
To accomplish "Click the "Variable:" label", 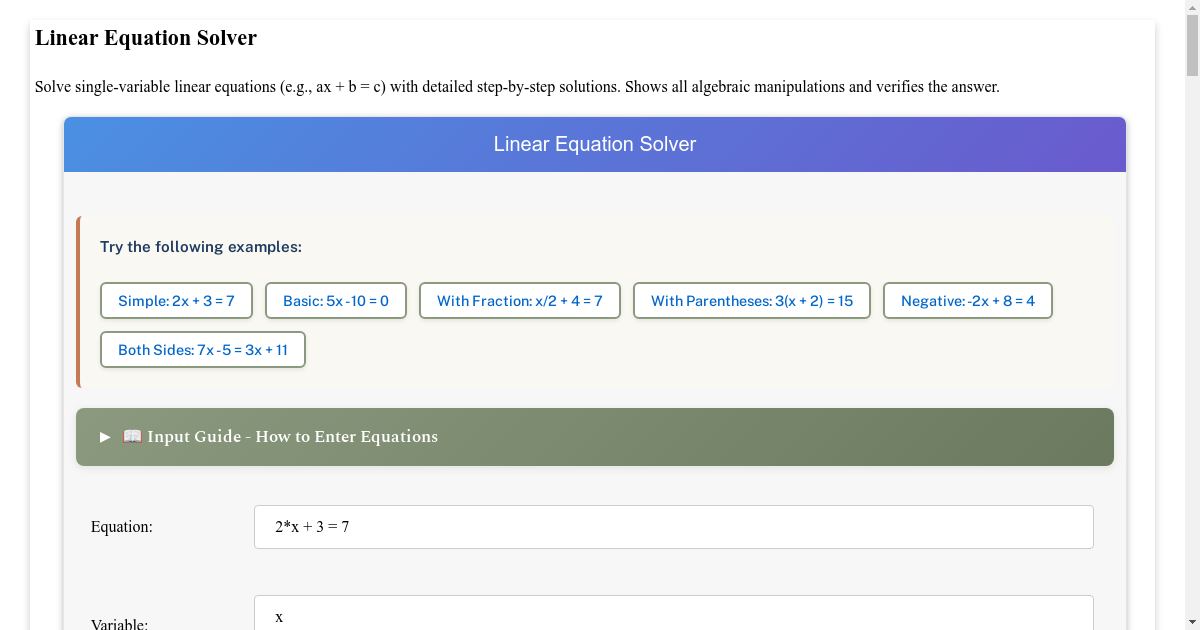I will (119, 623).
